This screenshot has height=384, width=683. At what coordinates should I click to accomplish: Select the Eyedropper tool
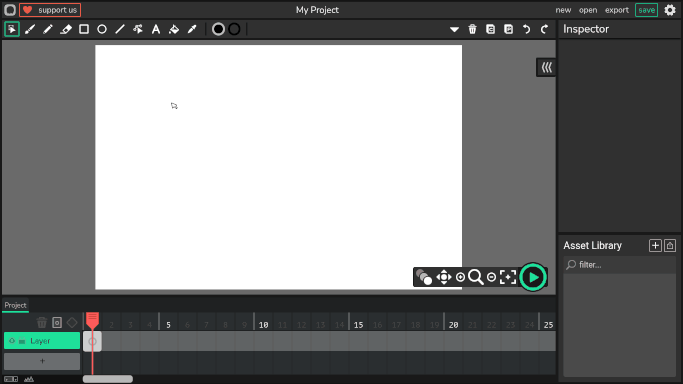click(x=192, y=29)
